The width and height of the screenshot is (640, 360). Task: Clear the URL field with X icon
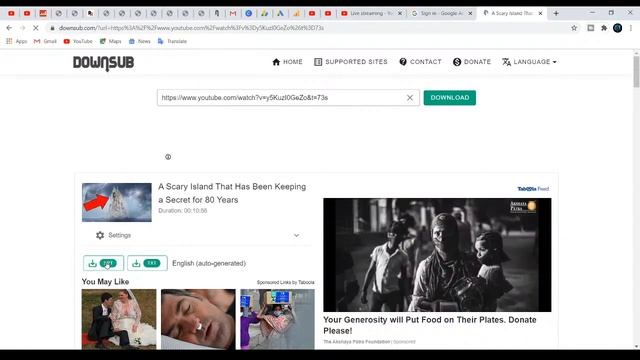click(x=410, y=98)
